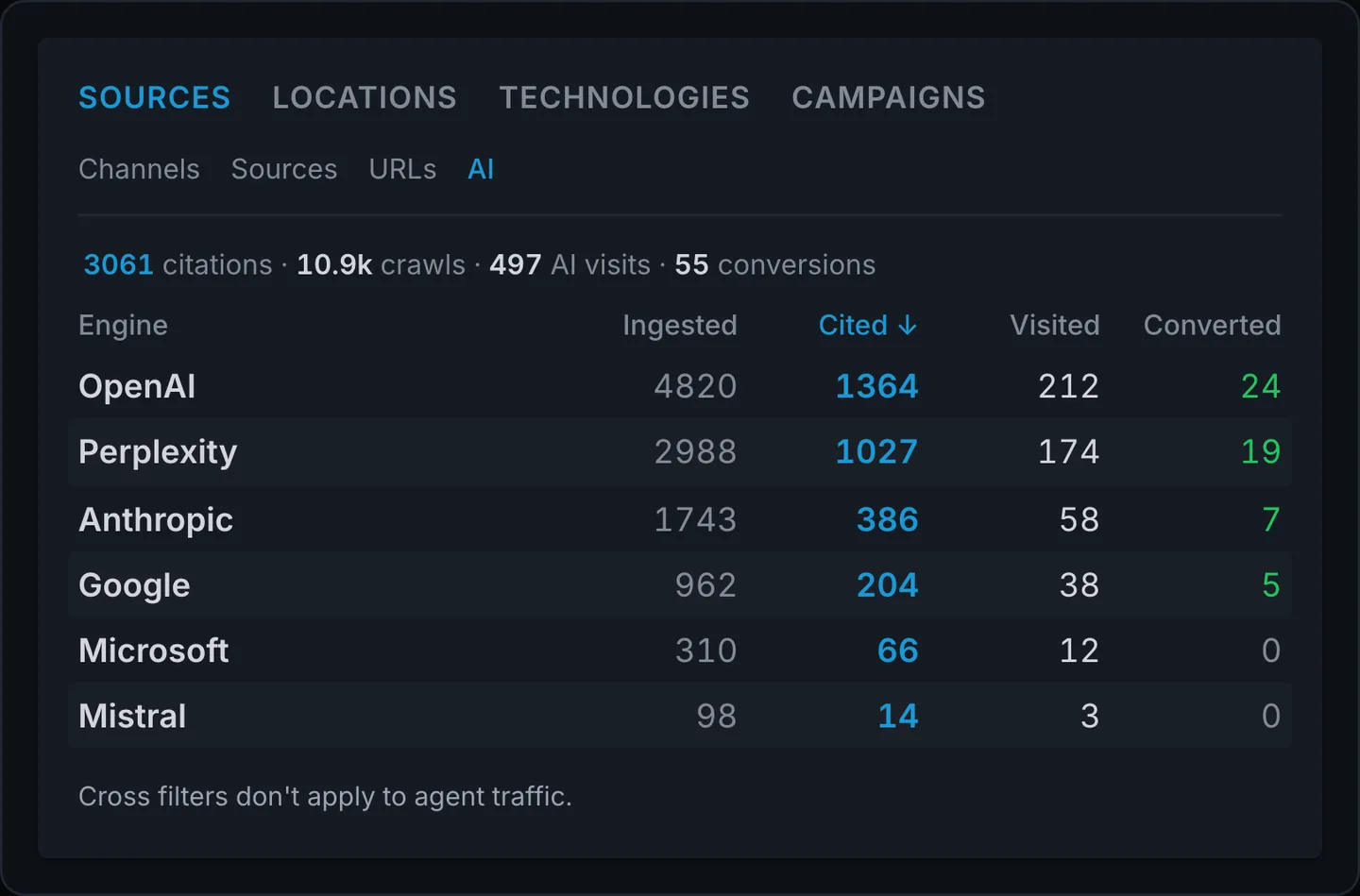Click OpenAI's cited value 1364
Screen dimensions: 1360x896
[x=876, y=386]
